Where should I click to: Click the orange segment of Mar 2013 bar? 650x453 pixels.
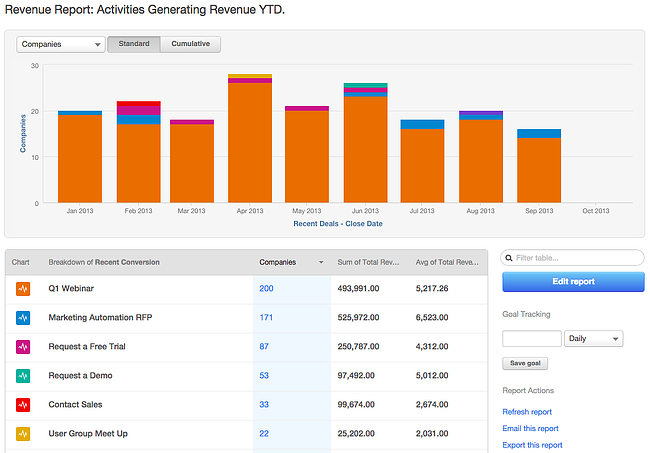point(192,163)
